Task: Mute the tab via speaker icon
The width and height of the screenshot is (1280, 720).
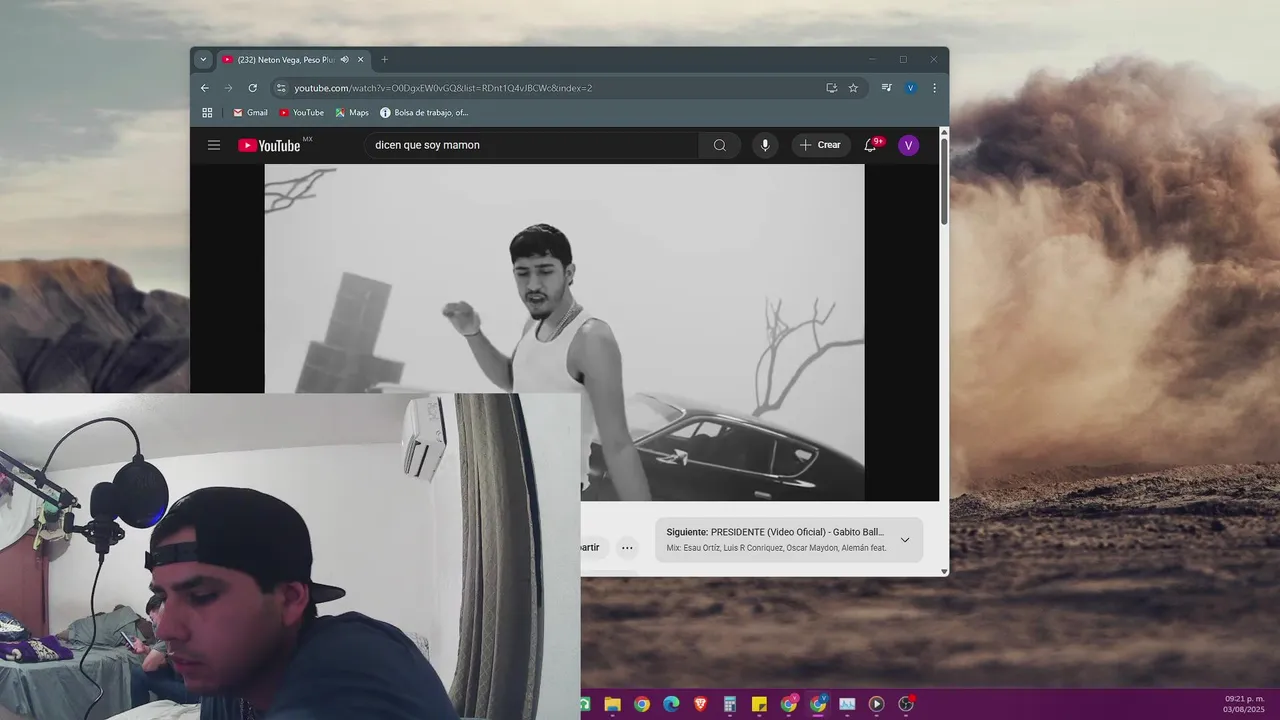Action: click(345, 60)
